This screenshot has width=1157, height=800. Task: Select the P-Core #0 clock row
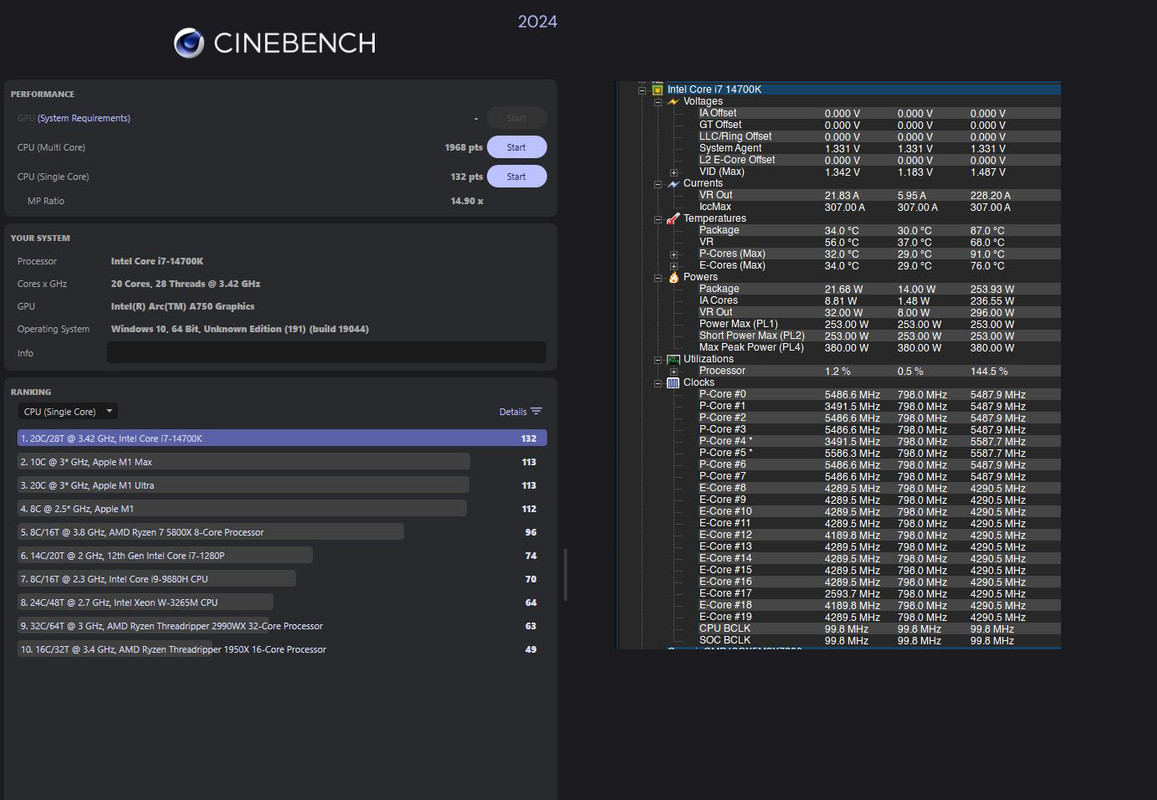pyautogui.click(x=878, y=394)
